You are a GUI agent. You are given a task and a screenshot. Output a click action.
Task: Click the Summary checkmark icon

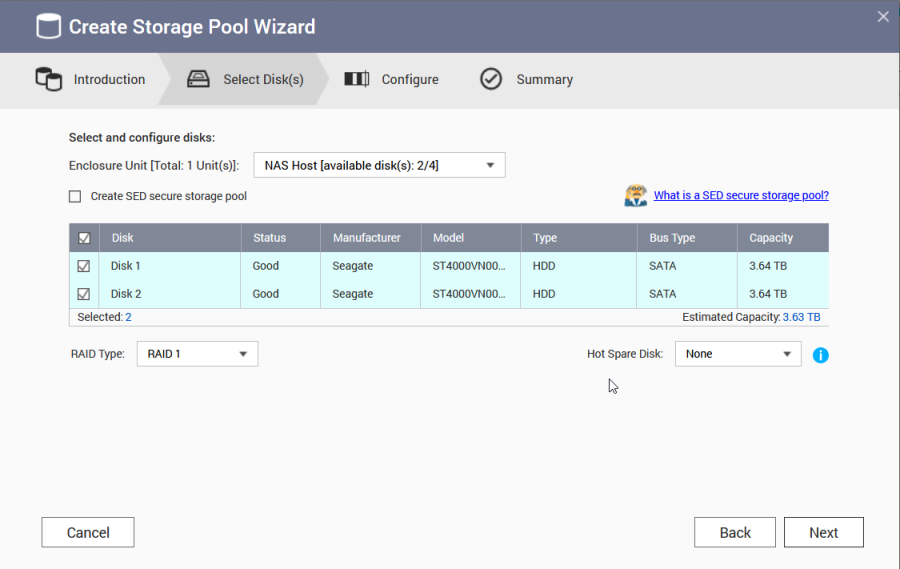tap(491, 79)
